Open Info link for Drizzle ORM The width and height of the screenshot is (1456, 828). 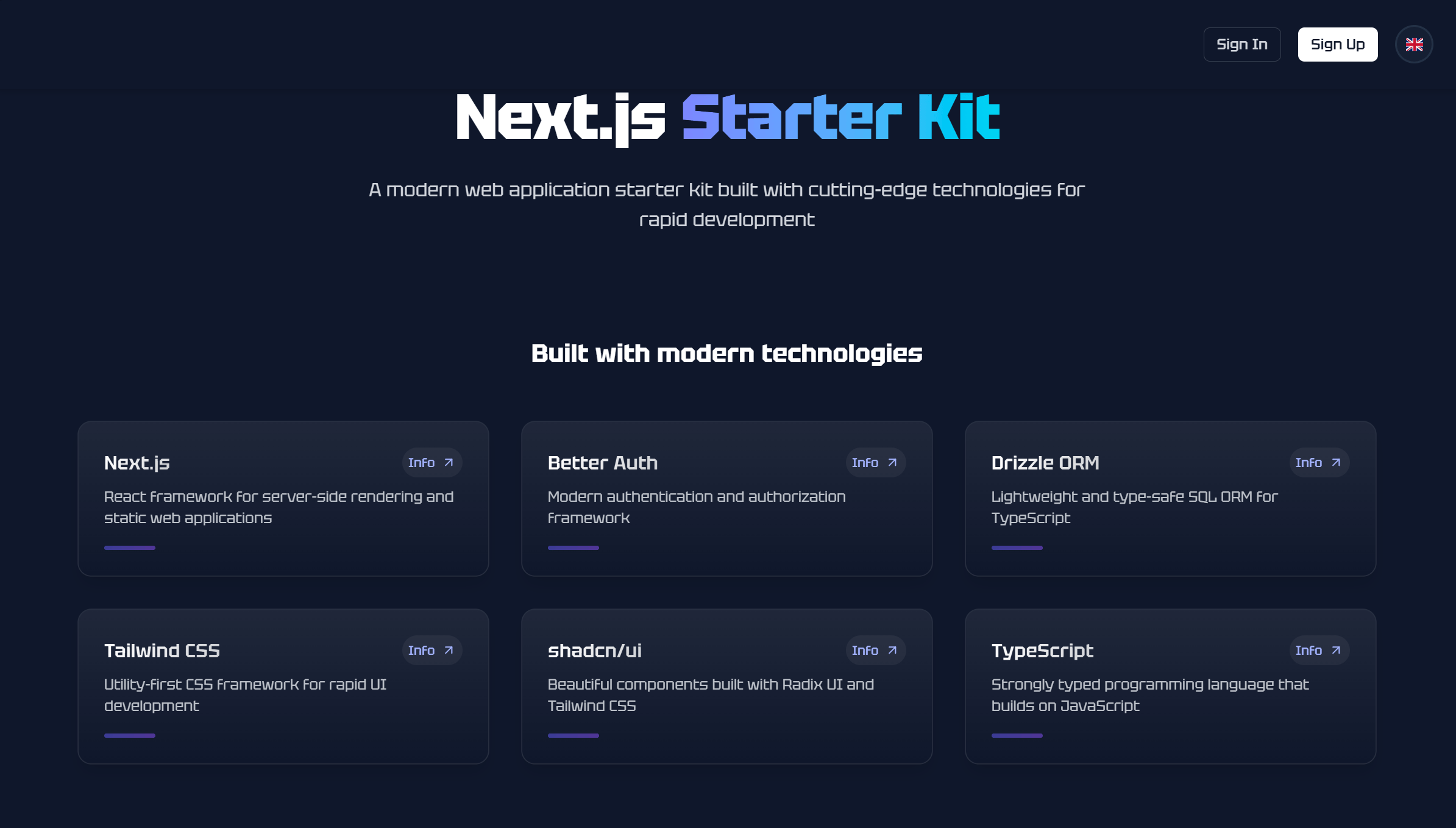pyautogui.click(x=1319, y=463)
